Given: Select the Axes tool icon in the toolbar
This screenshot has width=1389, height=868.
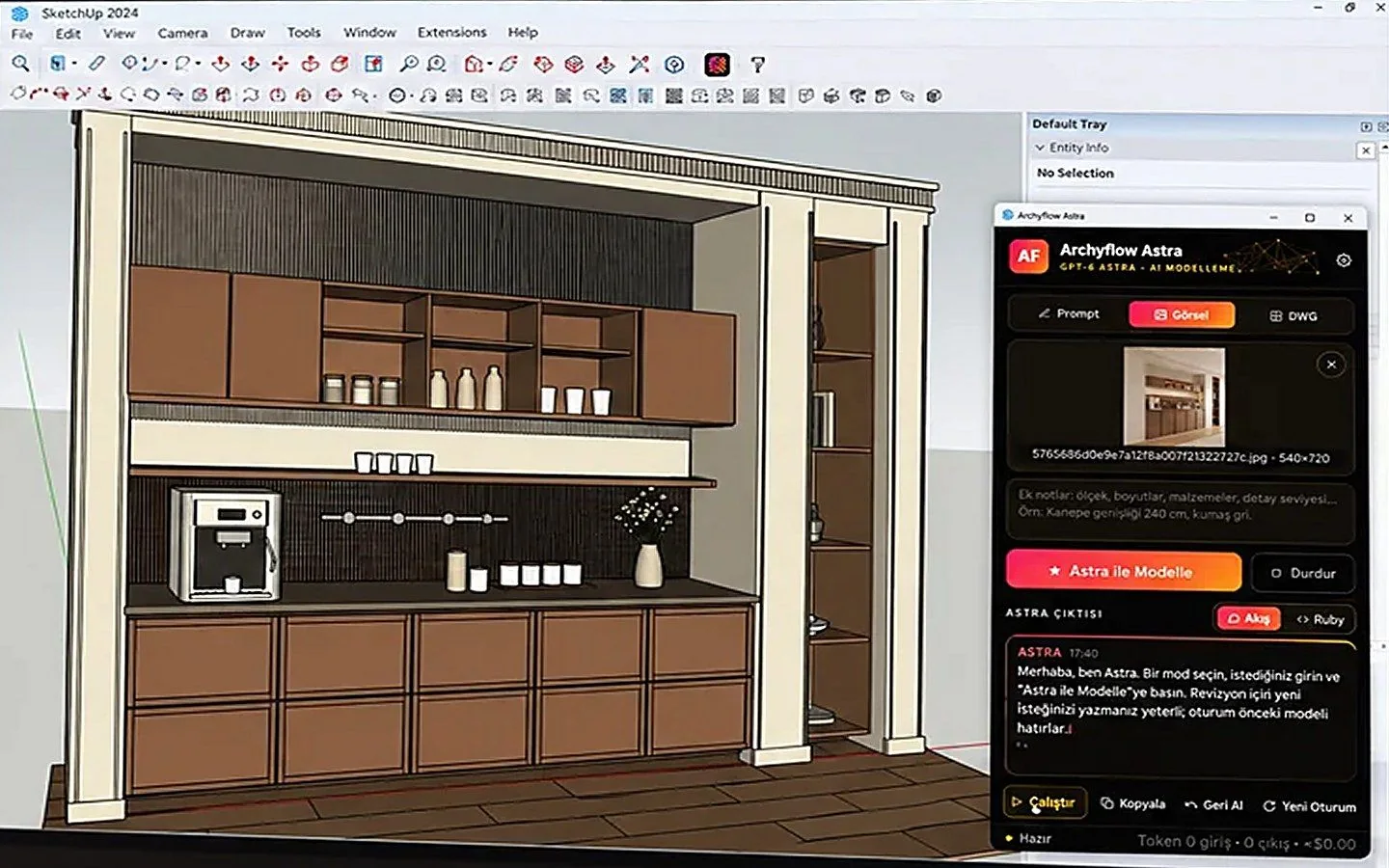Looking at the screenshot, I should (x=640, y=64).
